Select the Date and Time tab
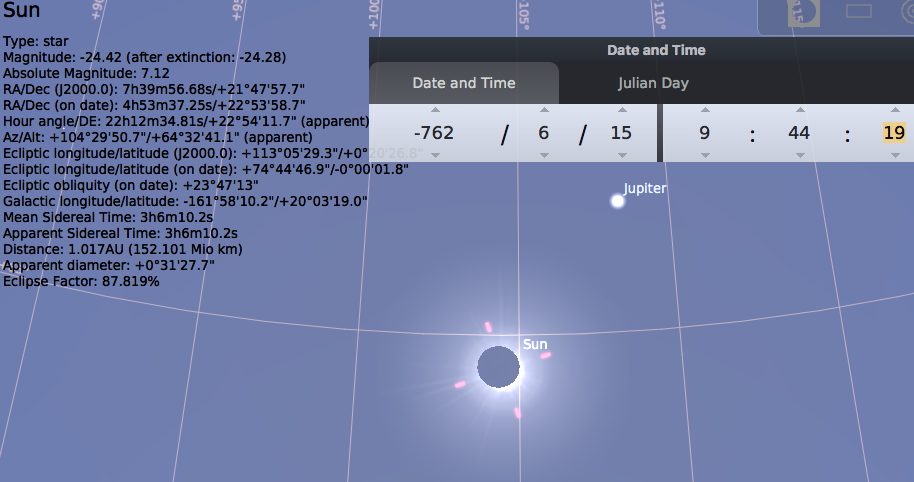The image size is (914, 482). (464, 83)
